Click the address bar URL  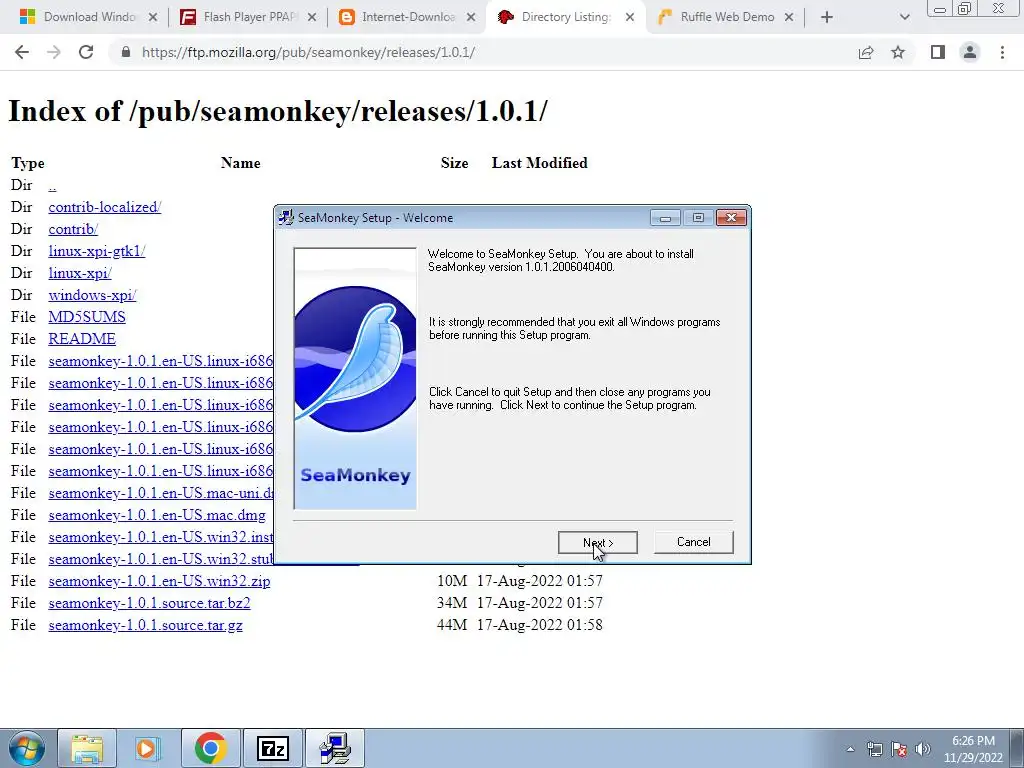coord(308,52)
